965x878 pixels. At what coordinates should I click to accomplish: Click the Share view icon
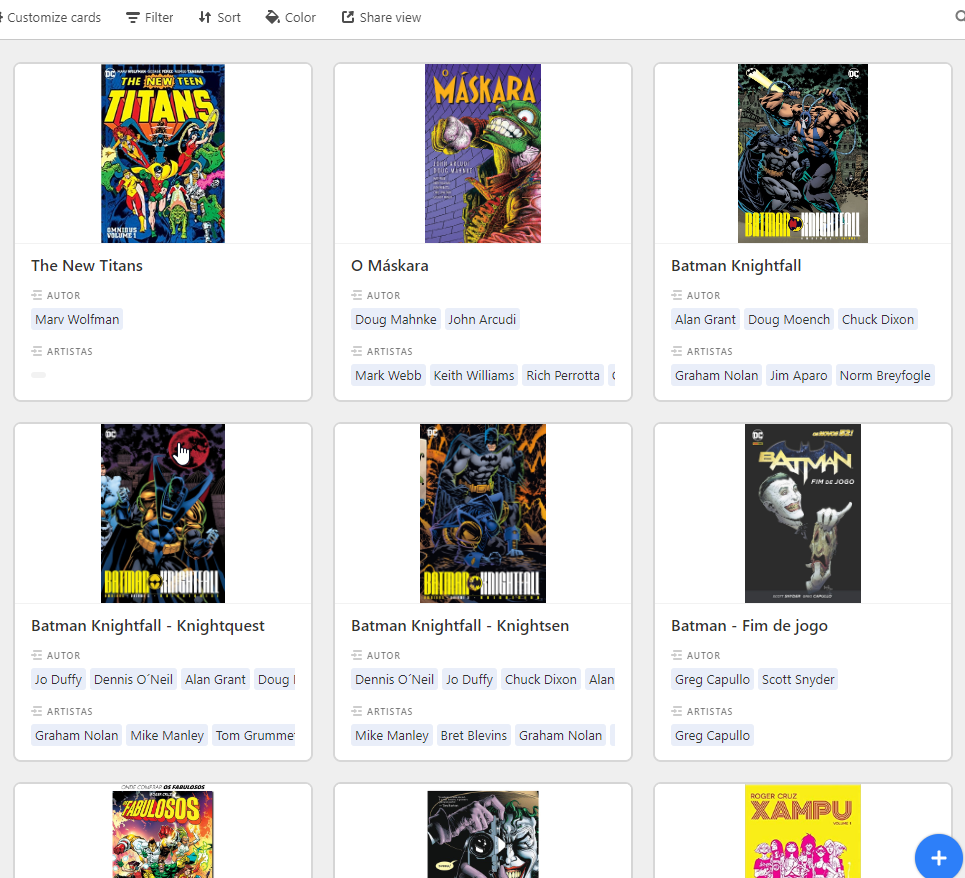pyautogui.click(x=348, y=17)
